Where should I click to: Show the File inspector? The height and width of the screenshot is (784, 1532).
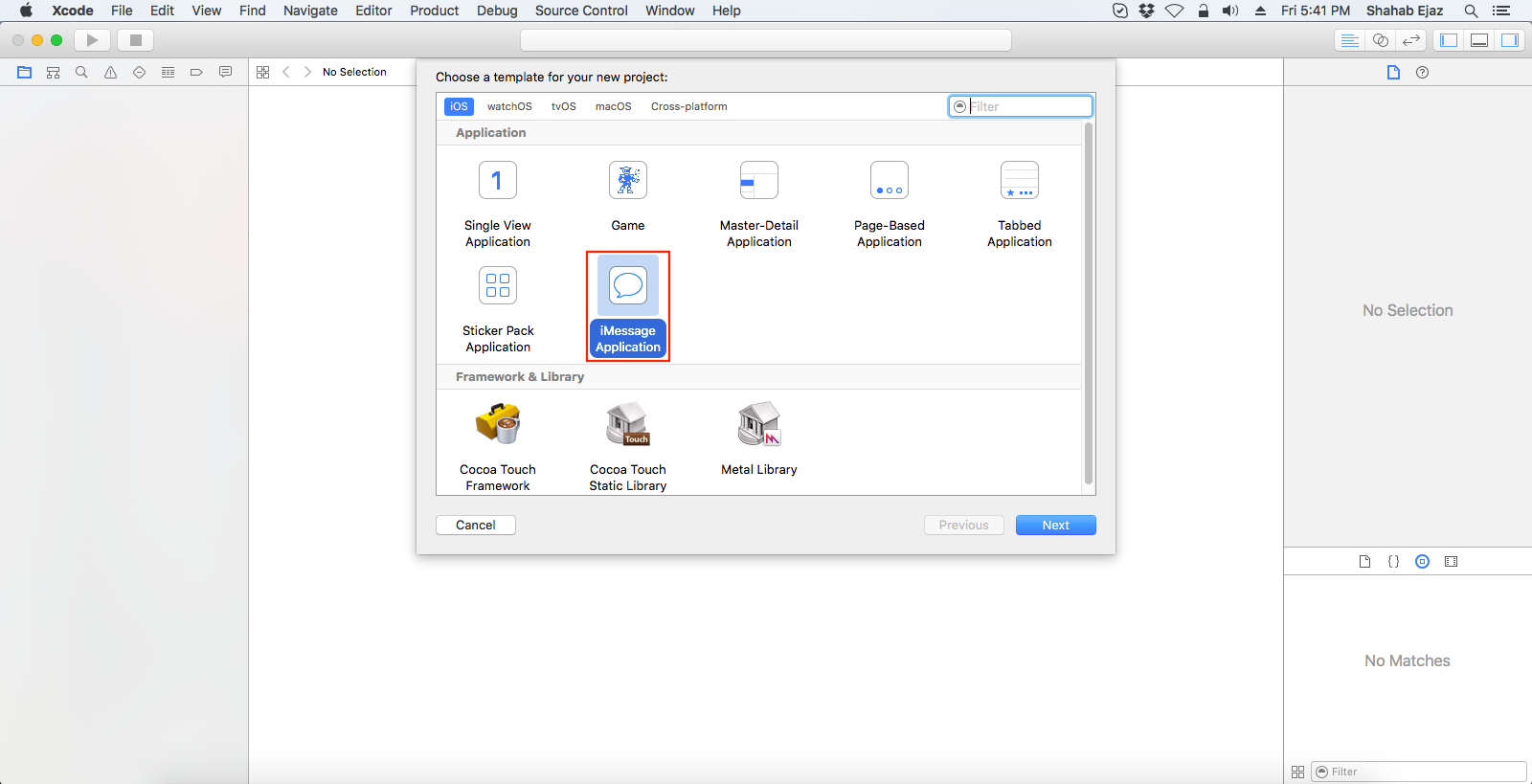[x=1393, y=72]
